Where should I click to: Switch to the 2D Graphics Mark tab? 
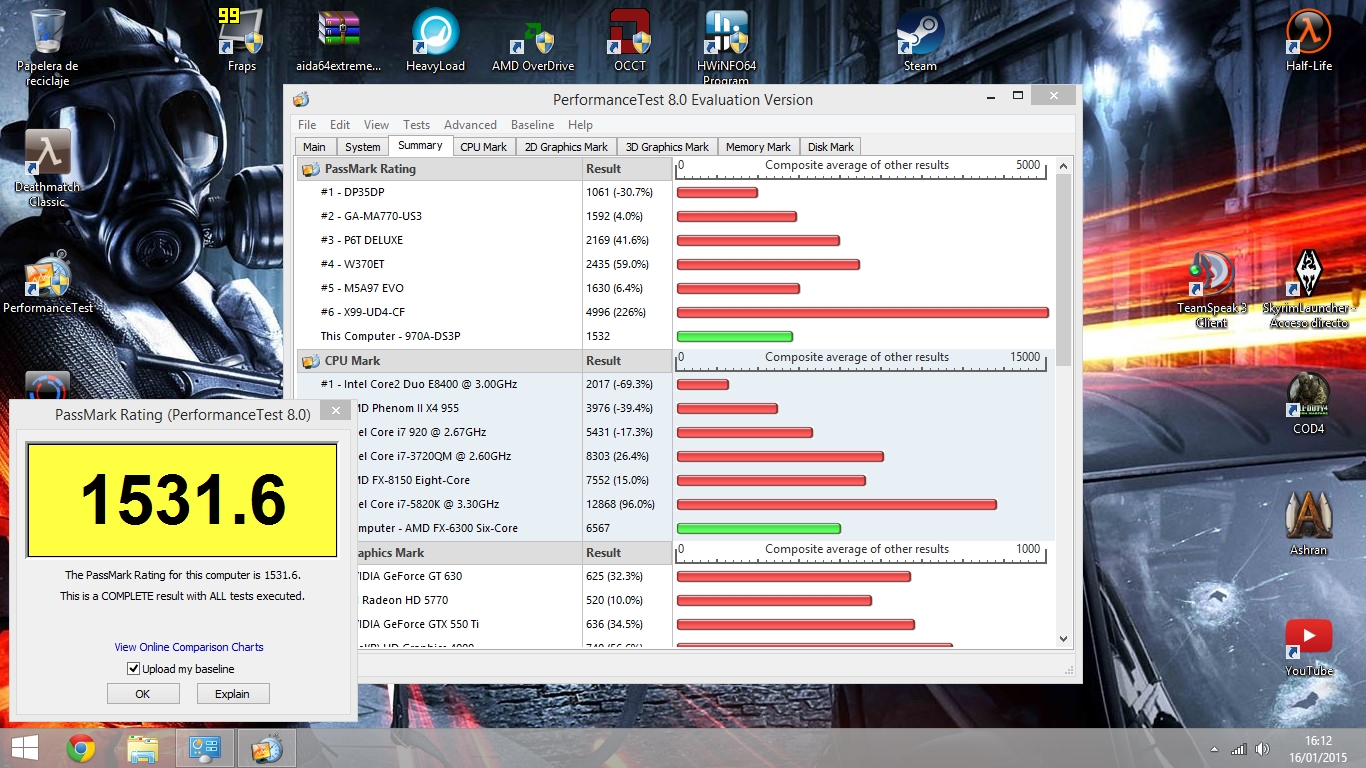click(566, 147)
